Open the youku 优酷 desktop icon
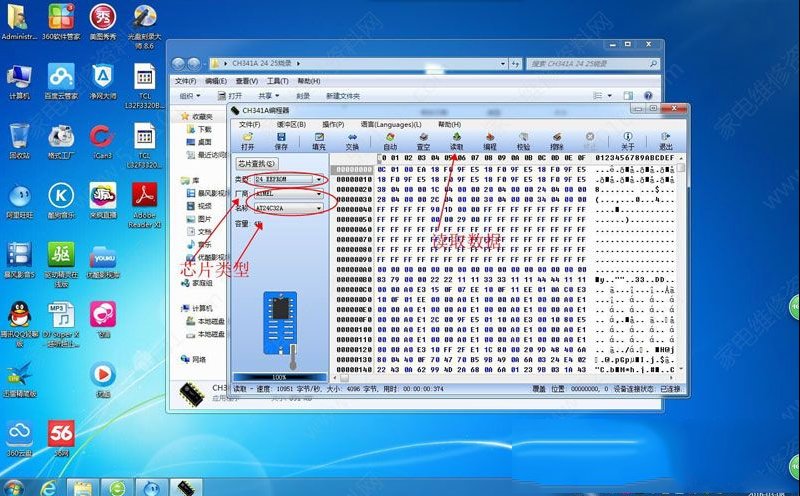800x496 pixels. tap(103, 262)
